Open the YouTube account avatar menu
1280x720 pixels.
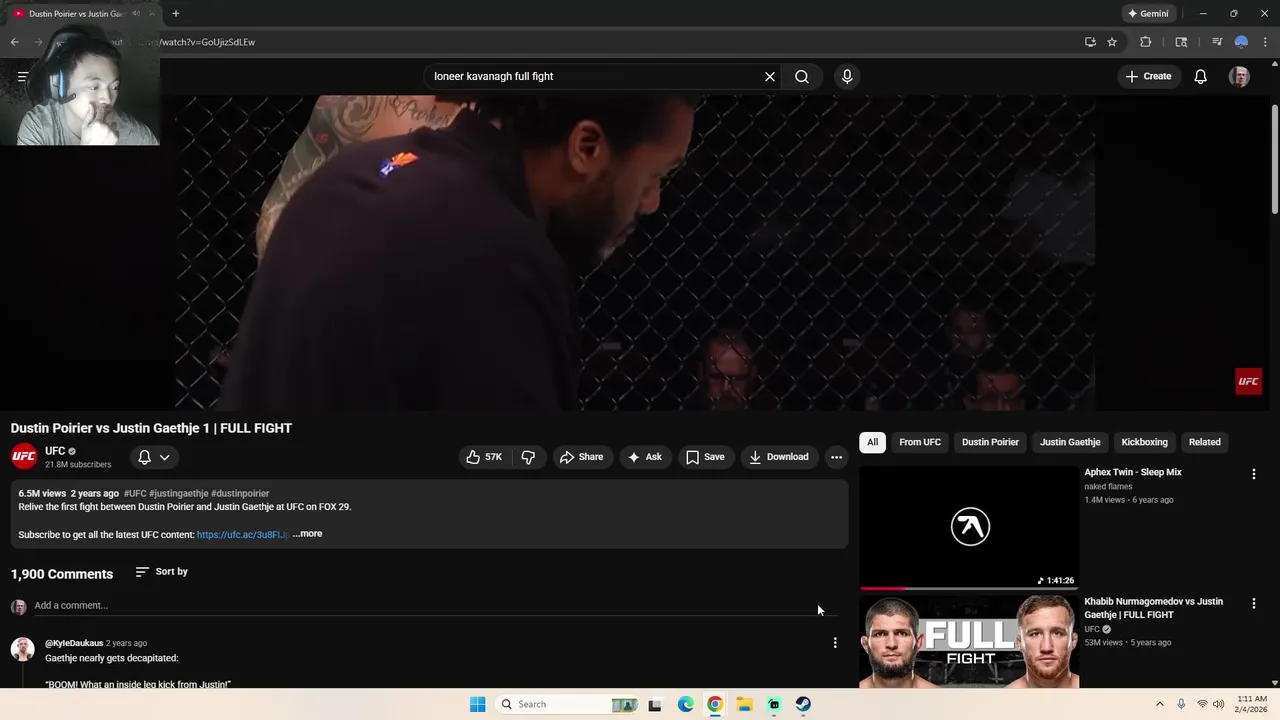point(1239,76)
